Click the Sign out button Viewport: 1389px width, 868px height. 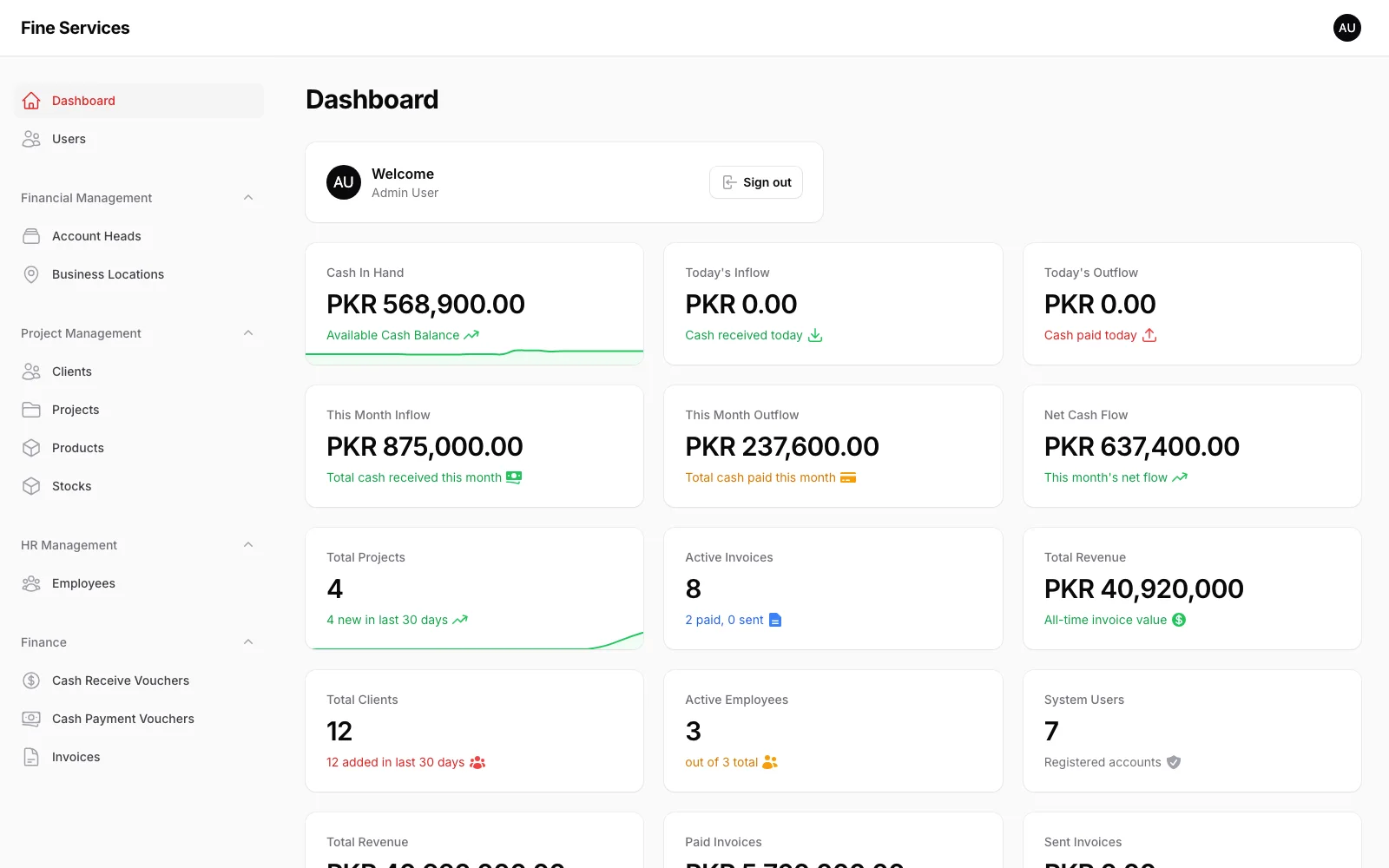(x=756, y=182)
